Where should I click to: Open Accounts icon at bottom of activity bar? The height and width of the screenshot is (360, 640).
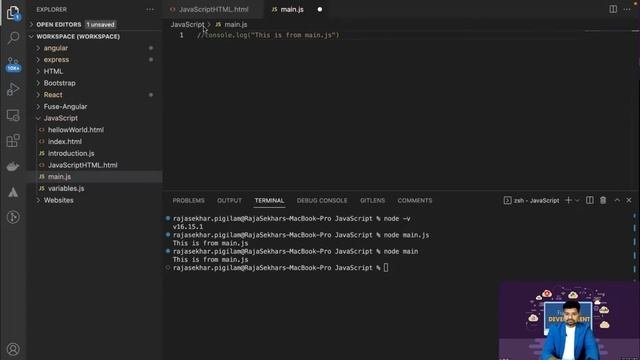(13, 349)
